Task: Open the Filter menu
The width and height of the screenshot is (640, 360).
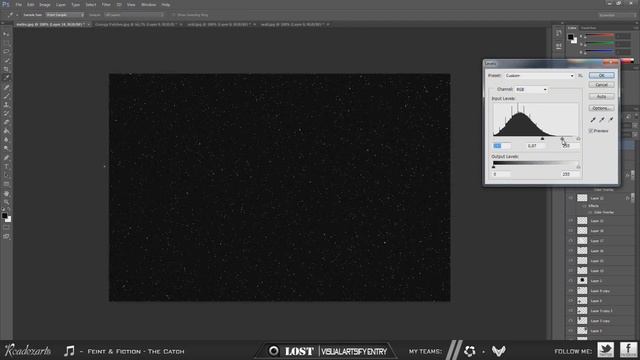Action: click(106, 4)
